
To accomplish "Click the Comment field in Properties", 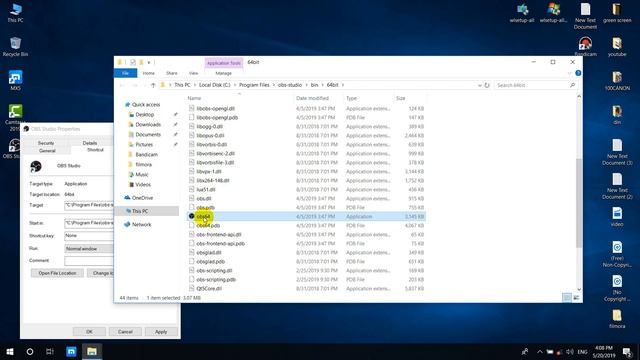I will [89, 260].
